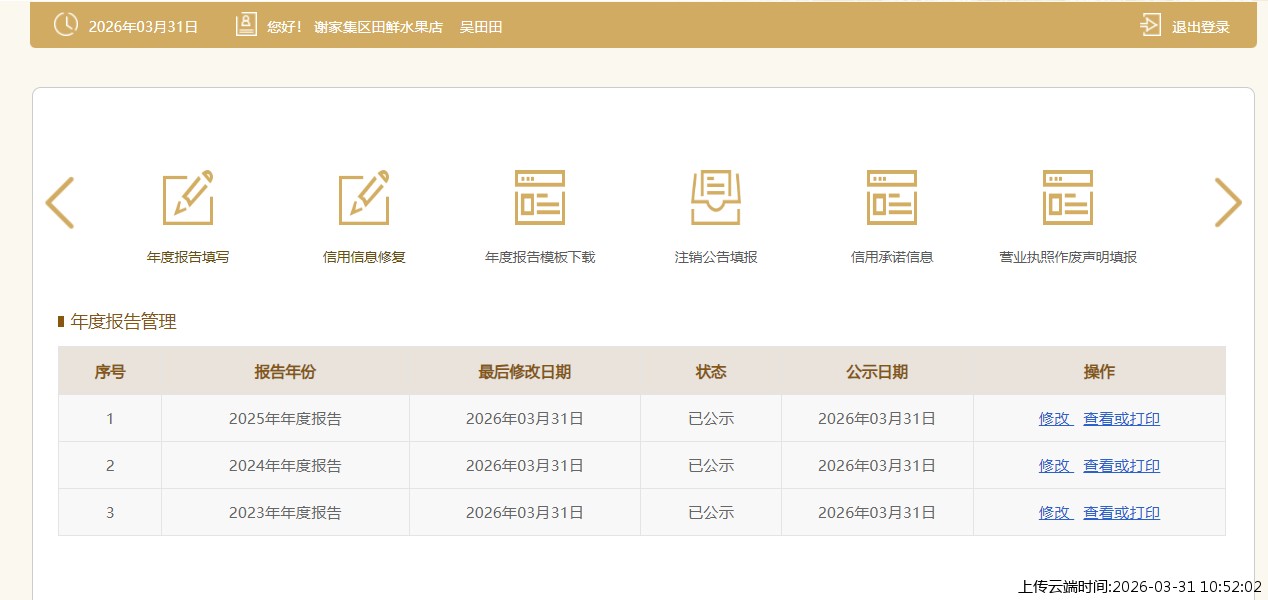Click the 年度报告模板下载 icon
The image size is (1268, 600).
[x=540, y=198]
